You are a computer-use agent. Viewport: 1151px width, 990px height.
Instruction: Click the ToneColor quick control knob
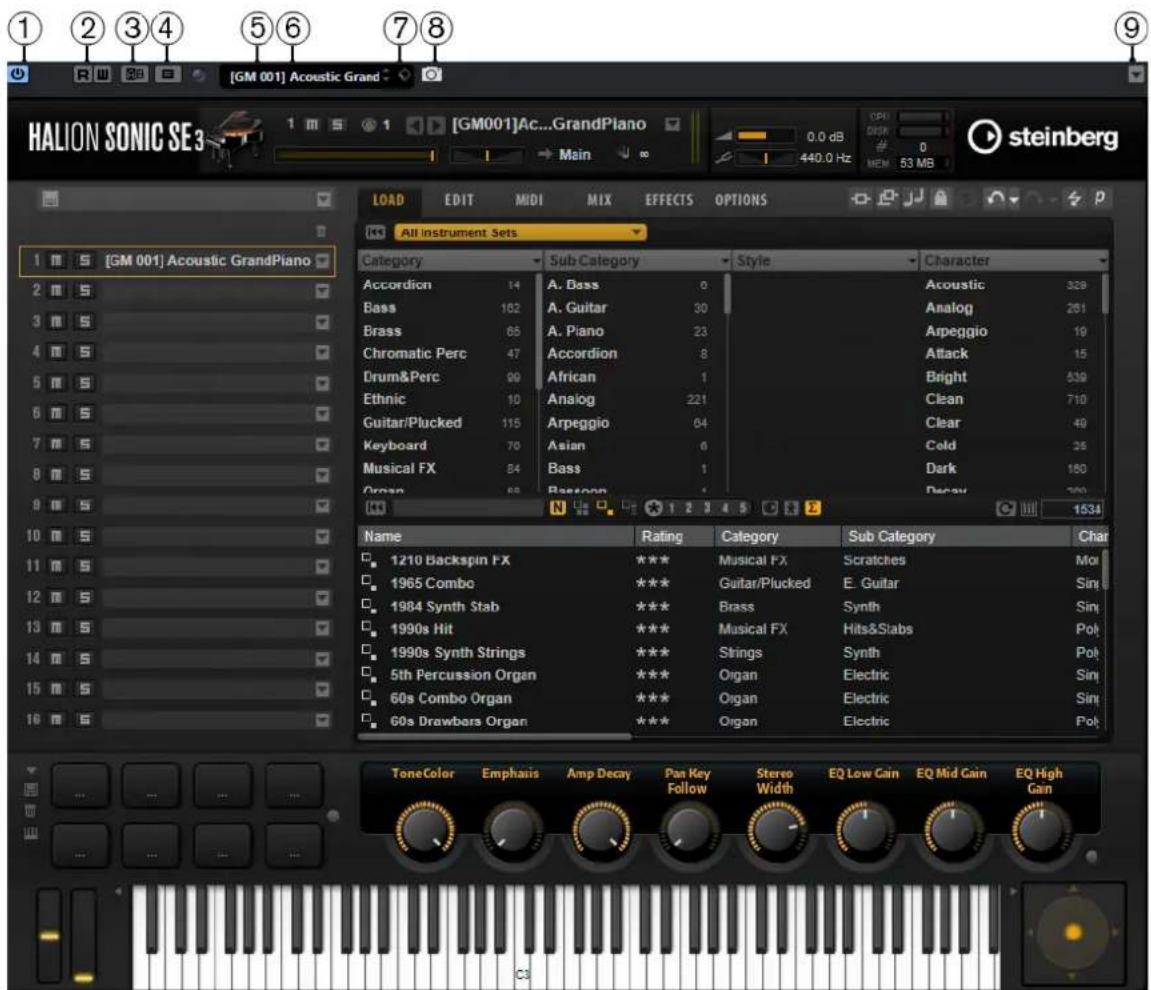pos(425,830)
